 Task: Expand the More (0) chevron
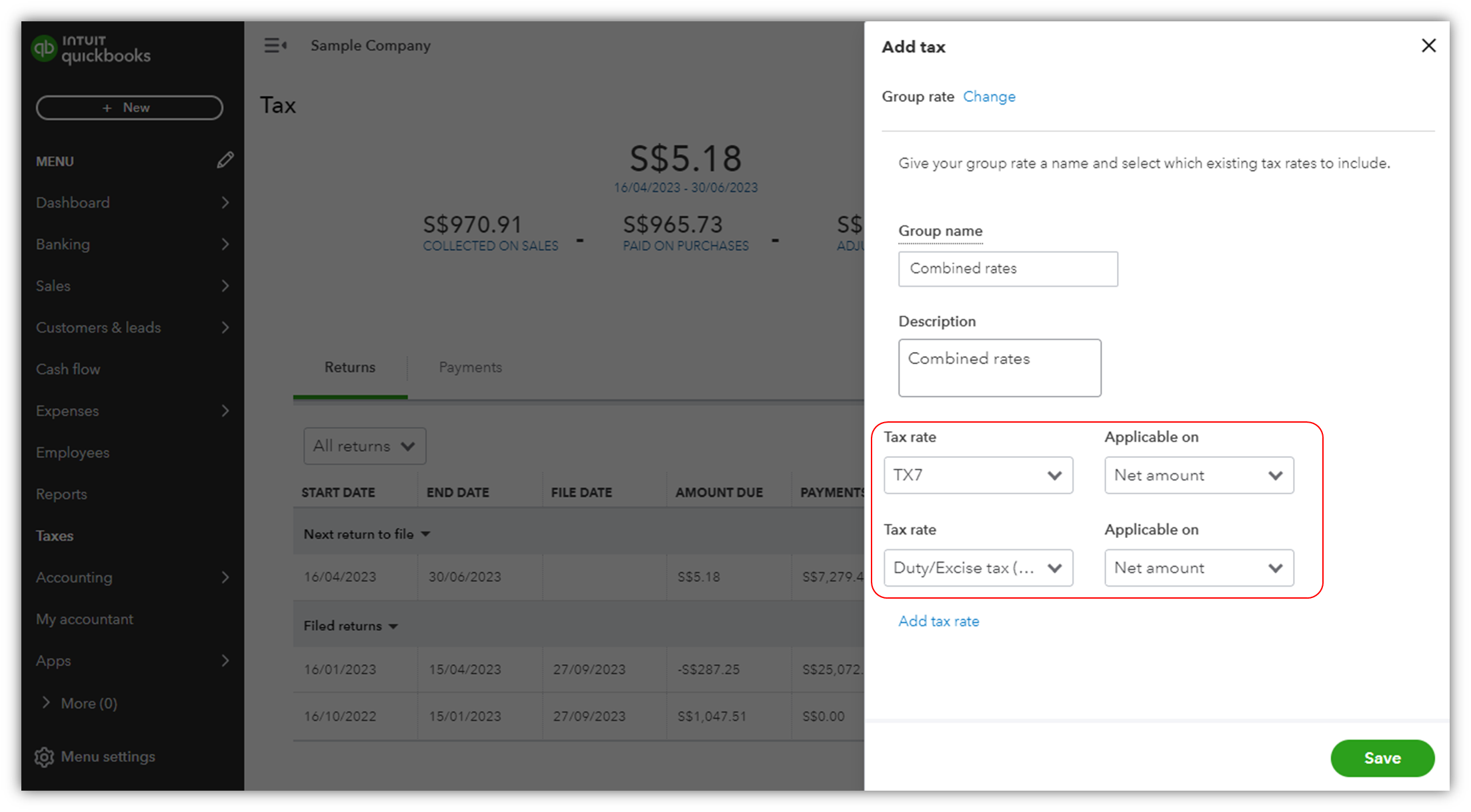pos(45,703)
